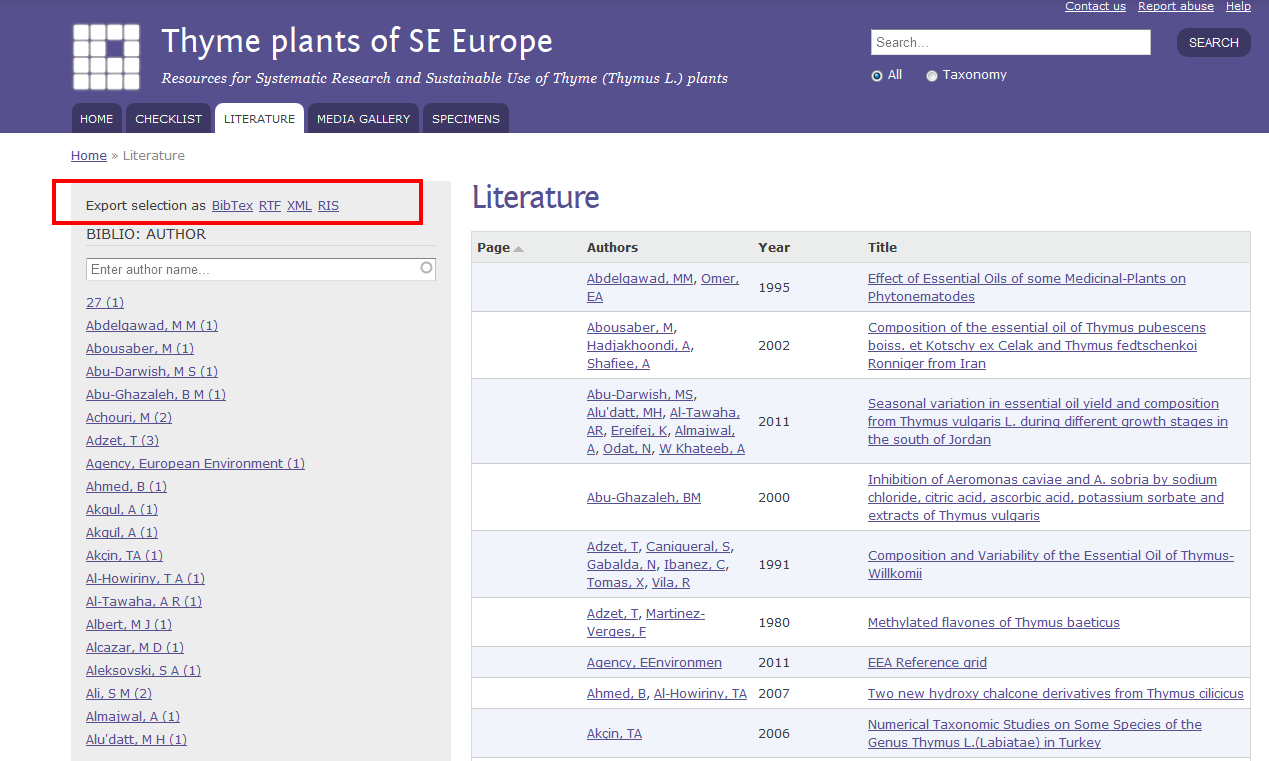Click the Search button

(x=1213, y=43)
